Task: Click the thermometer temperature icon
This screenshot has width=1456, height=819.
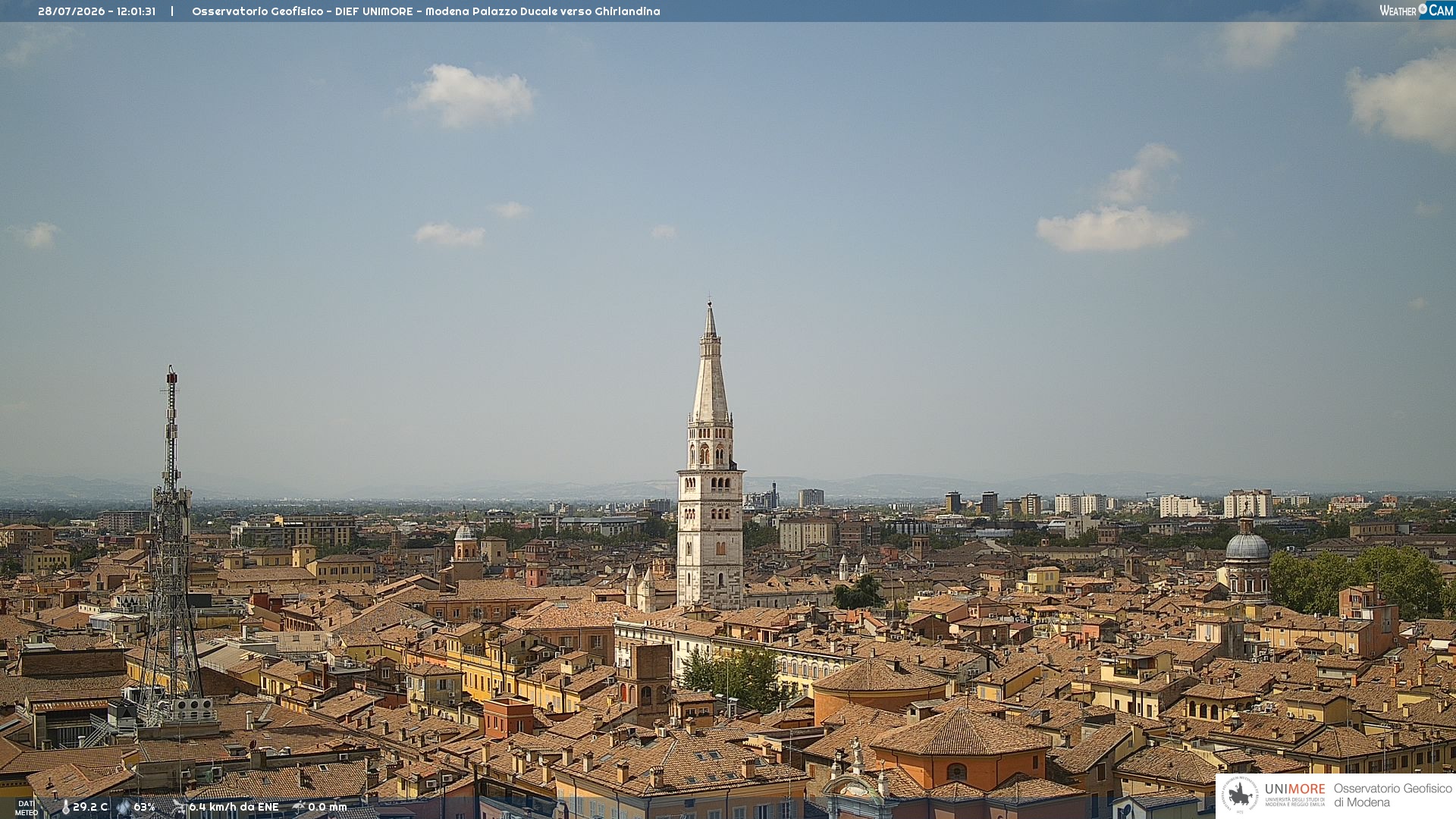Action: click(x=65, y=808)
